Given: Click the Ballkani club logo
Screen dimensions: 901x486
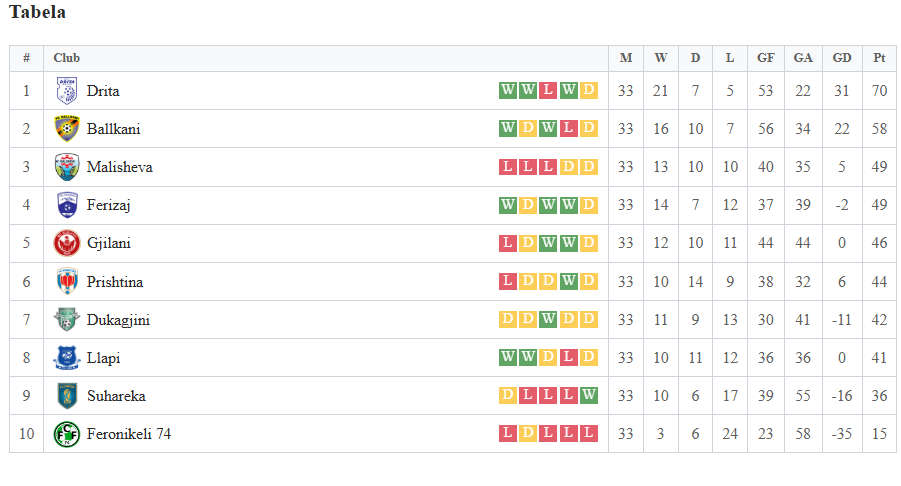Looking at the screenshot, I should point(67,129).
